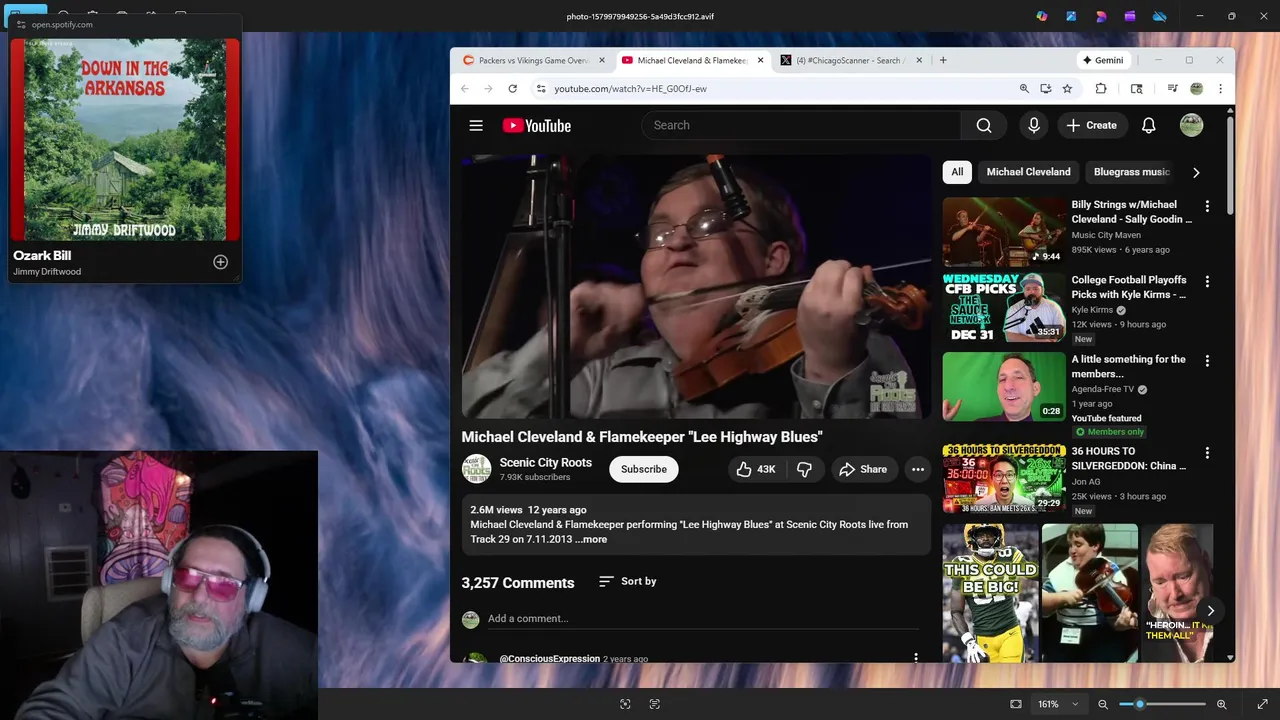1280x720 pixels.
Task: Open the Jimmy Driftwood artist link in Spotify
Action: pos(47,272)
